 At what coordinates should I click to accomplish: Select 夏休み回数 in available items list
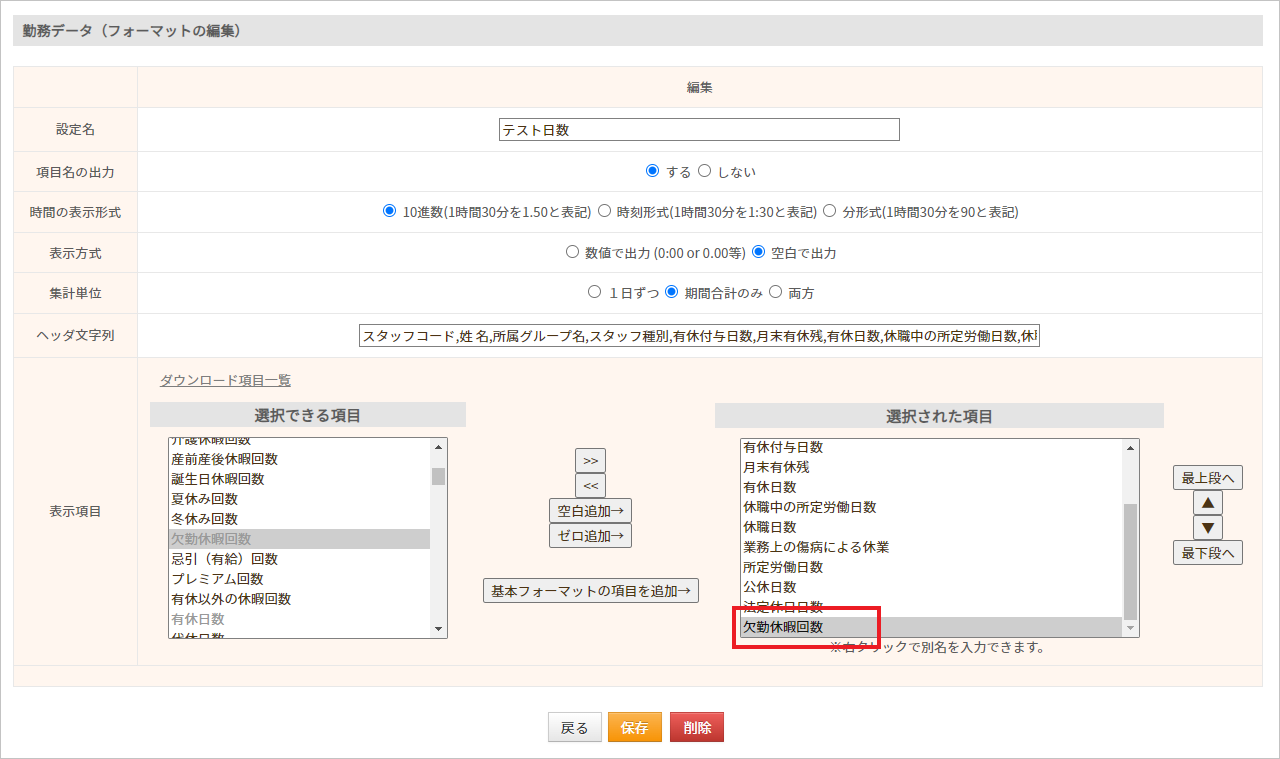click(x=204, y=499)
